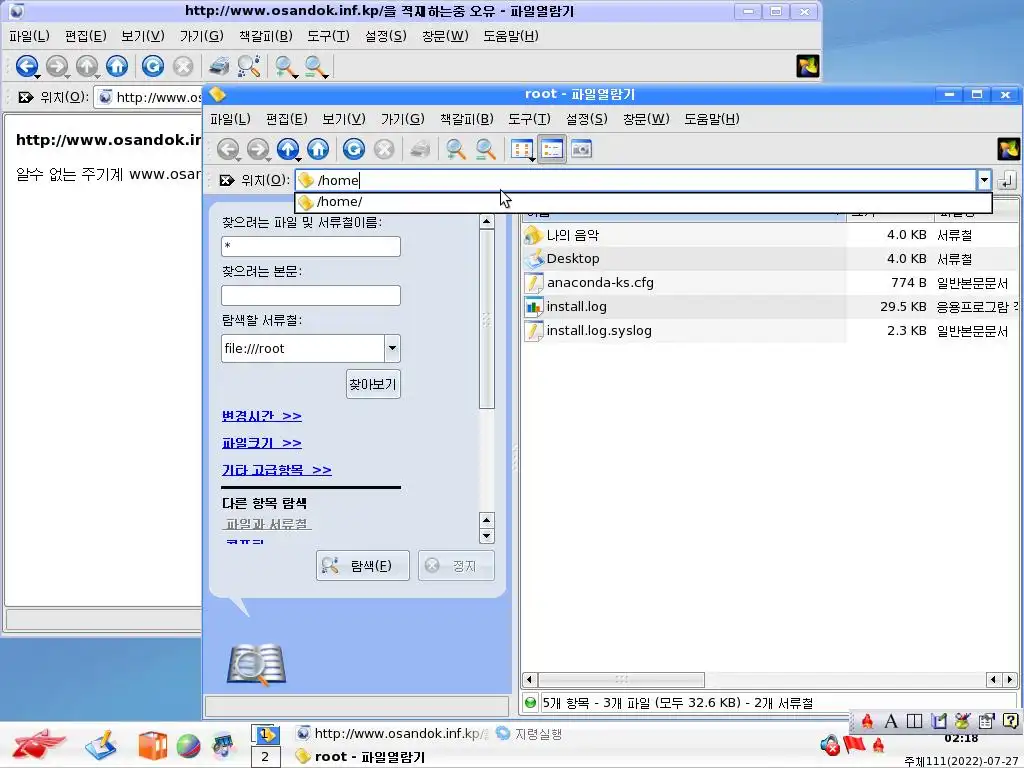
Task: Open 편집(E) menu in root window
Action: click(286, 119)
